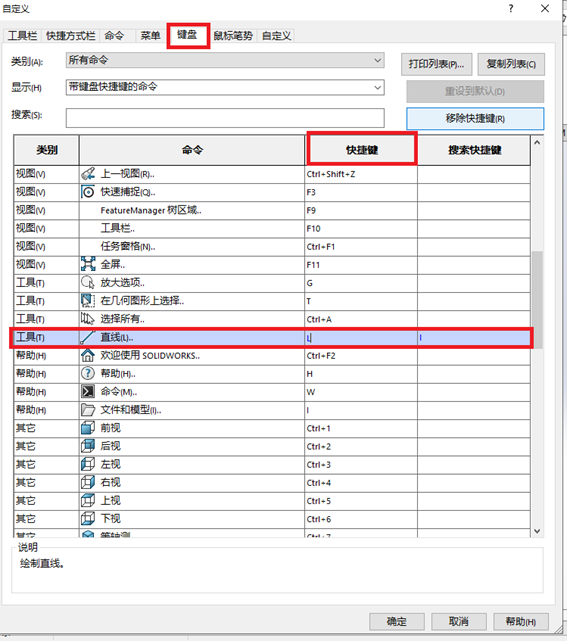Viewport: 567px width, 641px height.
Task: Click the list scrollbar down arrow
Action: (537, 531)
